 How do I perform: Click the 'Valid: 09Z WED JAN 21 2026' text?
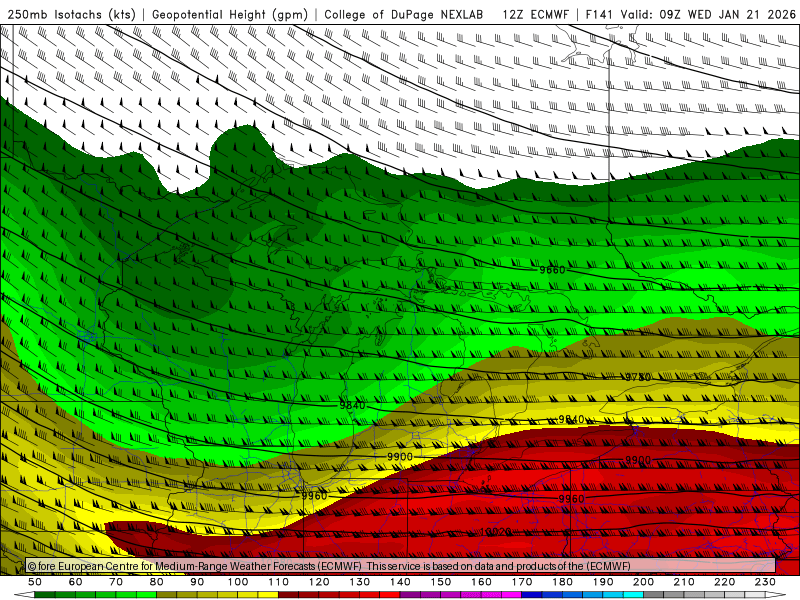708,14
